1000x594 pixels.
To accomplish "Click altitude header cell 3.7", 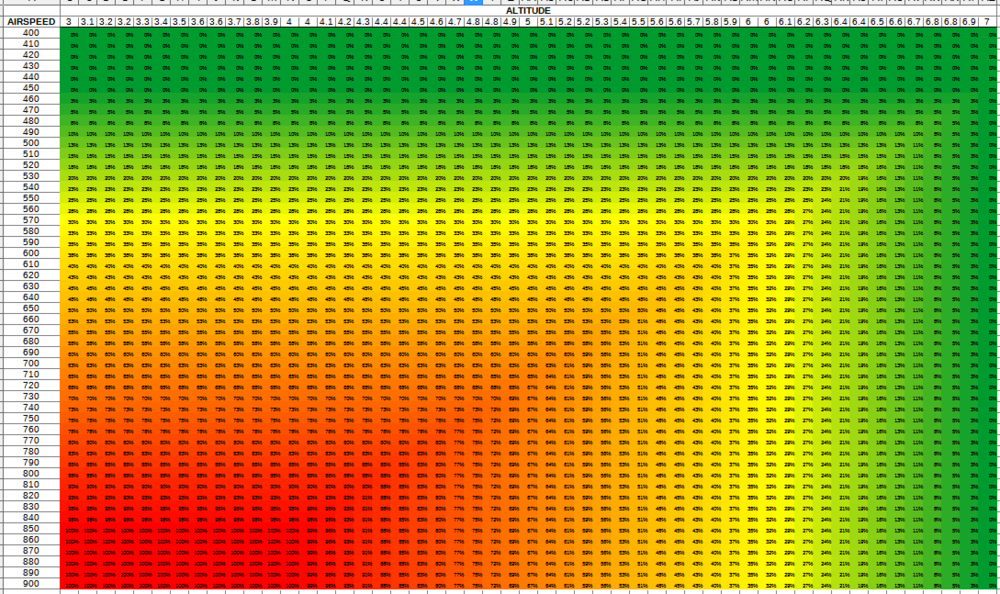I will (235, 22).
